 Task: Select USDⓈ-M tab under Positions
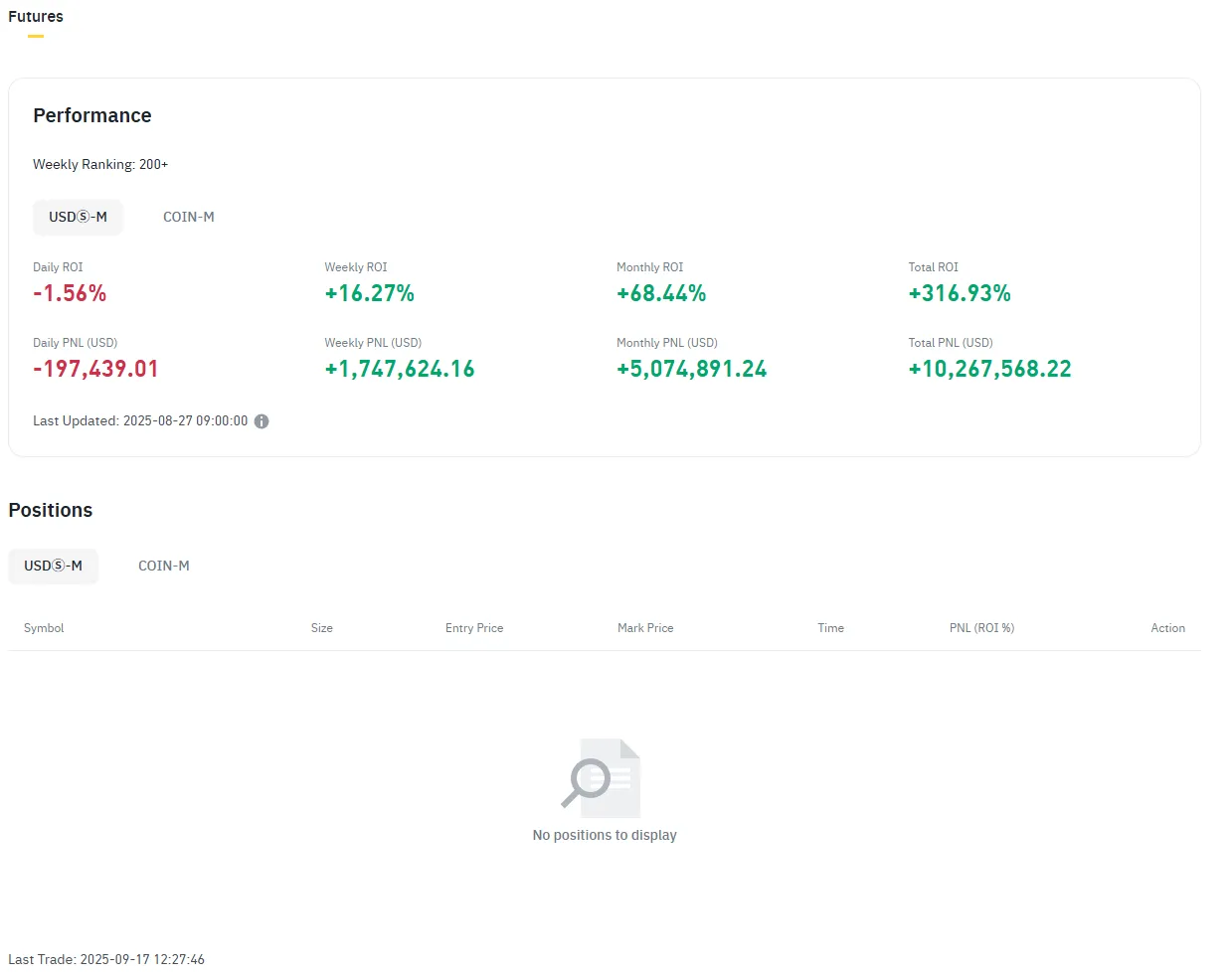pyautogui.click(x=54, y=566)
